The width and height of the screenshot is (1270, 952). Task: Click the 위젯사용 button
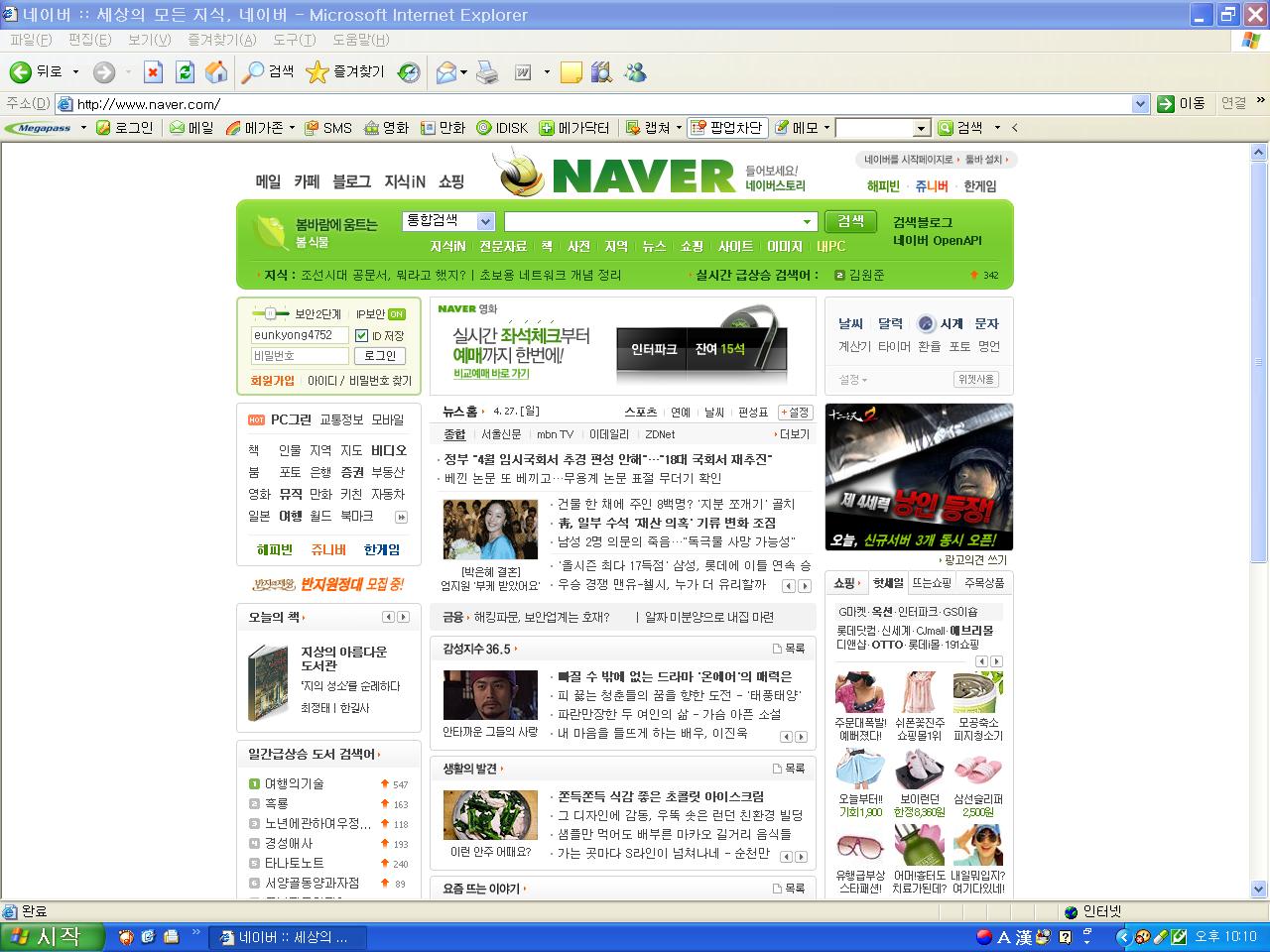(x=976, y=380)
